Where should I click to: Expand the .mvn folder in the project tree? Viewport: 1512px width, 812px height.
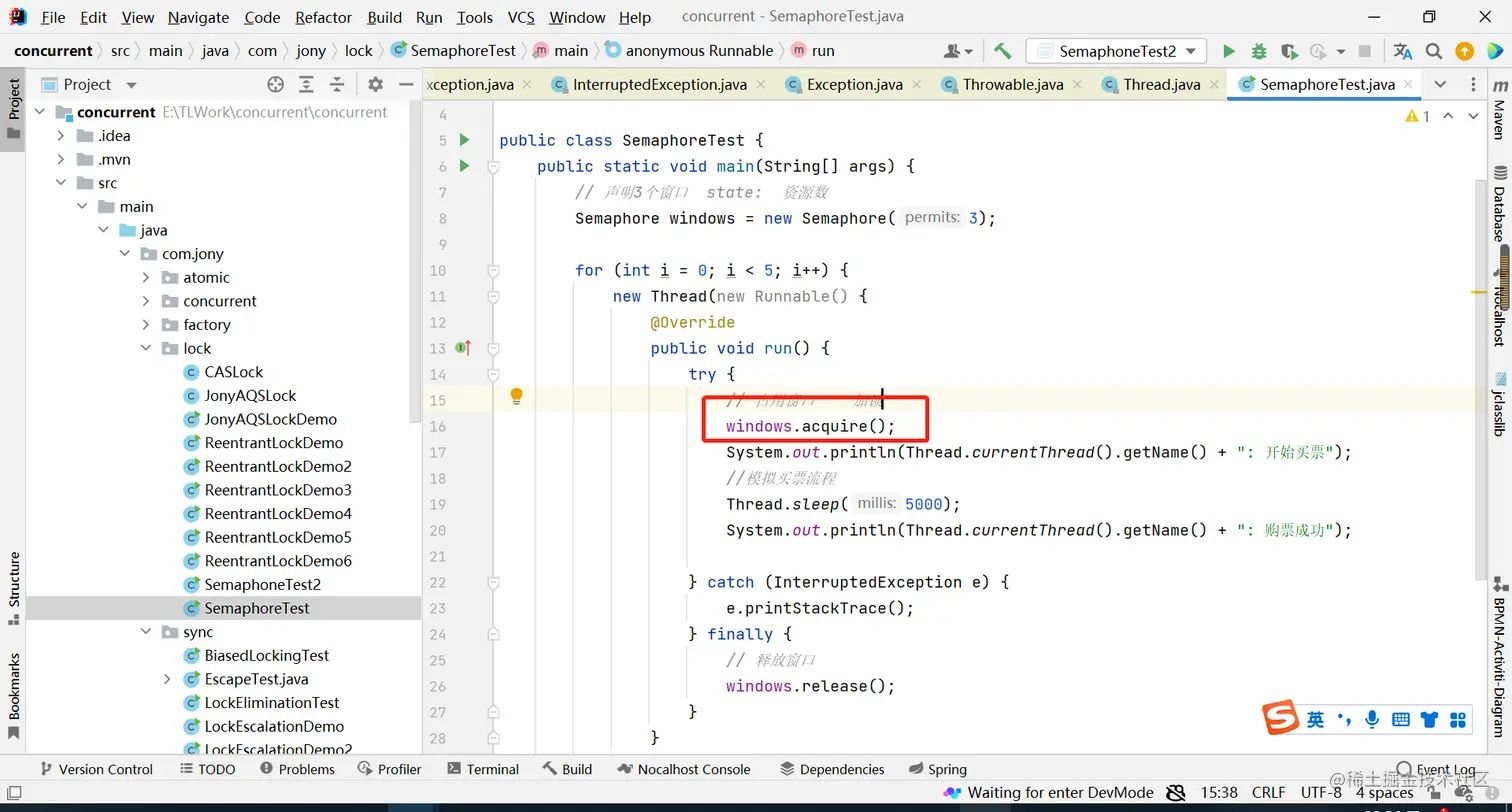point(61,159)
